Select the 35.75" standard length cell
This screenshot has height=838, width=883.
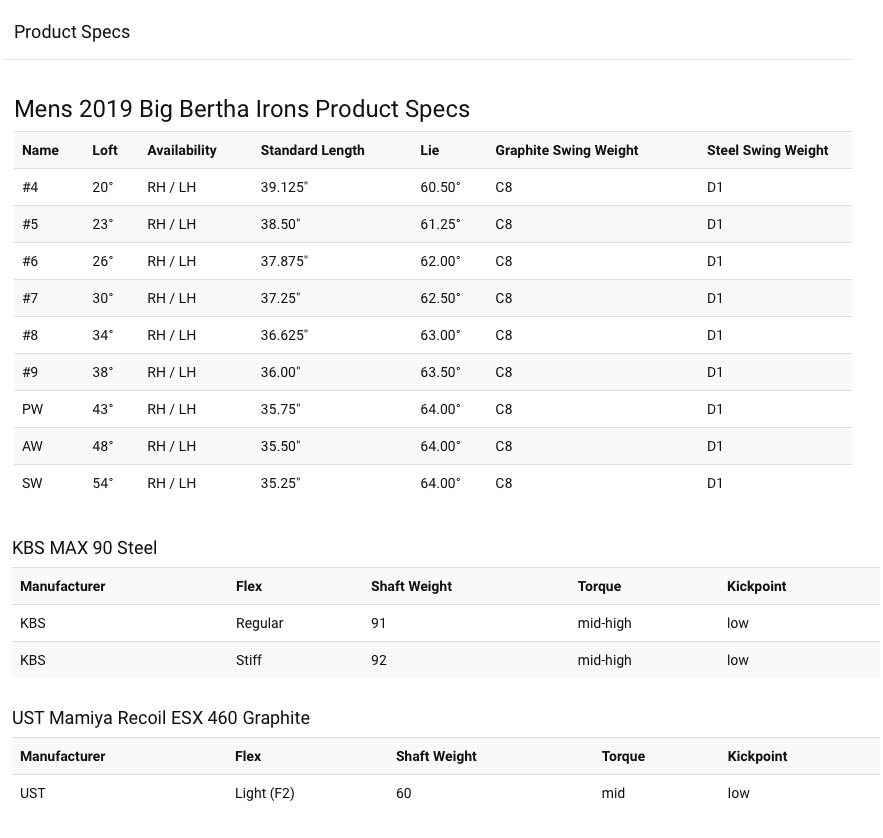(x=280, y=409)
